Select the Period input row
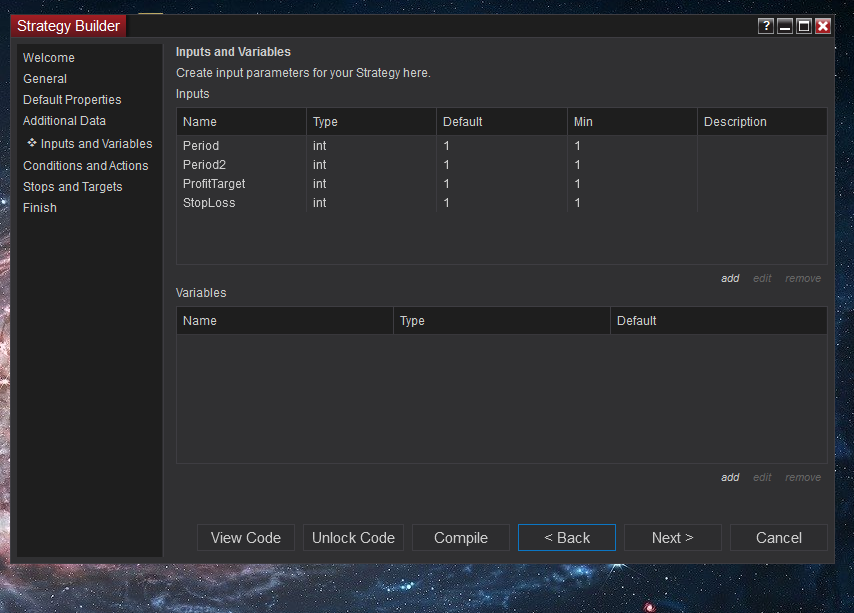This screenshot has height=613, width=854. 502,146
